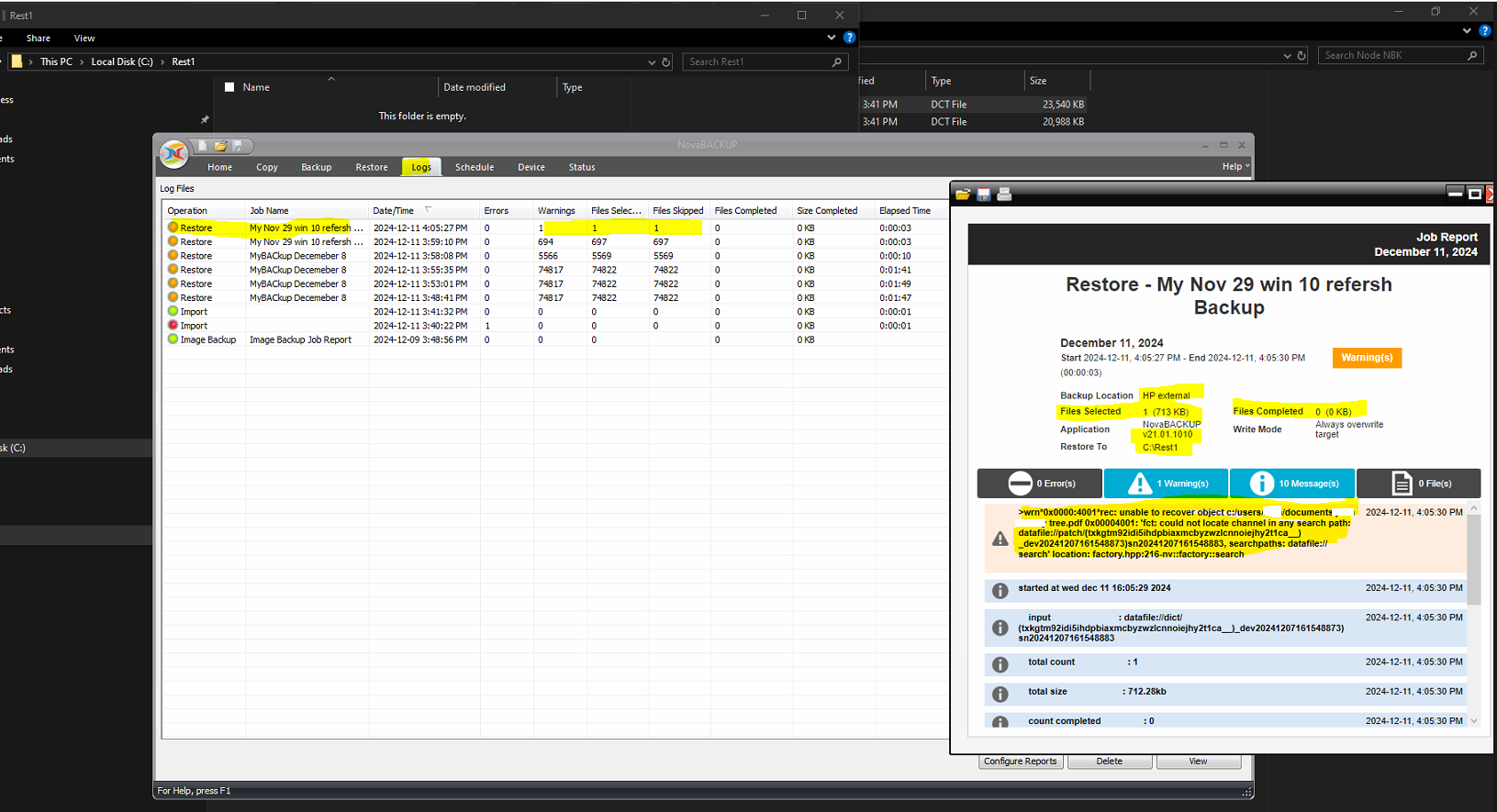Open help question mark in Rest1 explorer window
1497x812 pixels.
click(x=849, y=38)
